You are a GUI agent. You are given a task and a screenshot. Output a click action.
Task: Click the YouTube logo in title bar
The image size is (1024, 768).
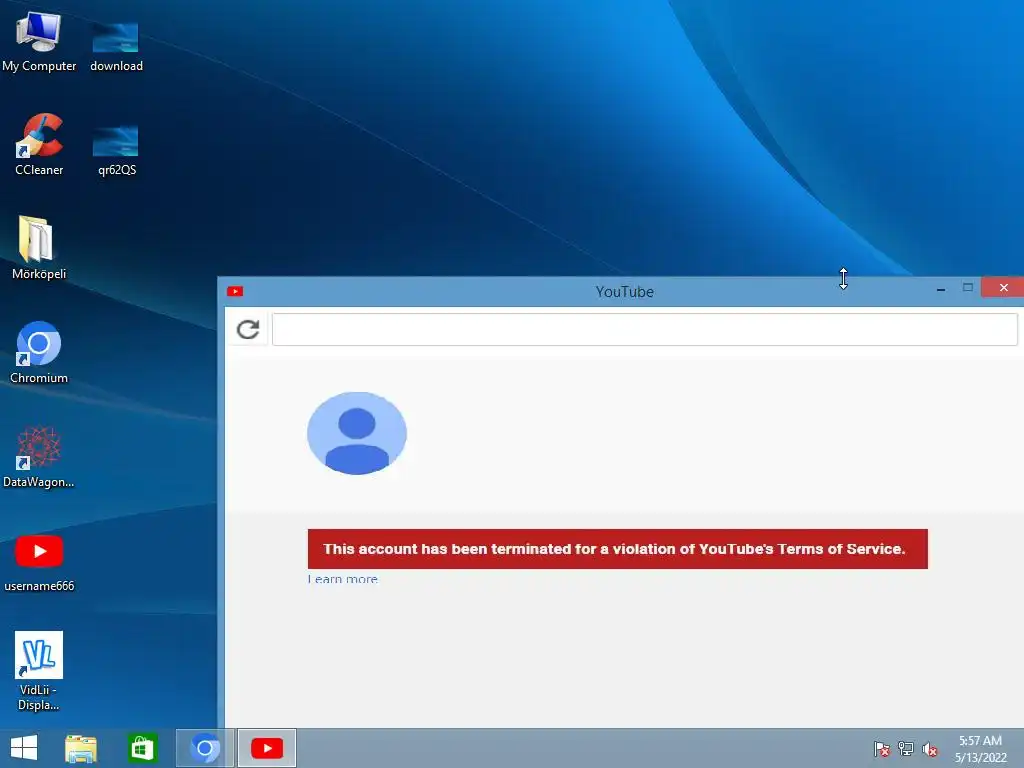coord(235,291)
